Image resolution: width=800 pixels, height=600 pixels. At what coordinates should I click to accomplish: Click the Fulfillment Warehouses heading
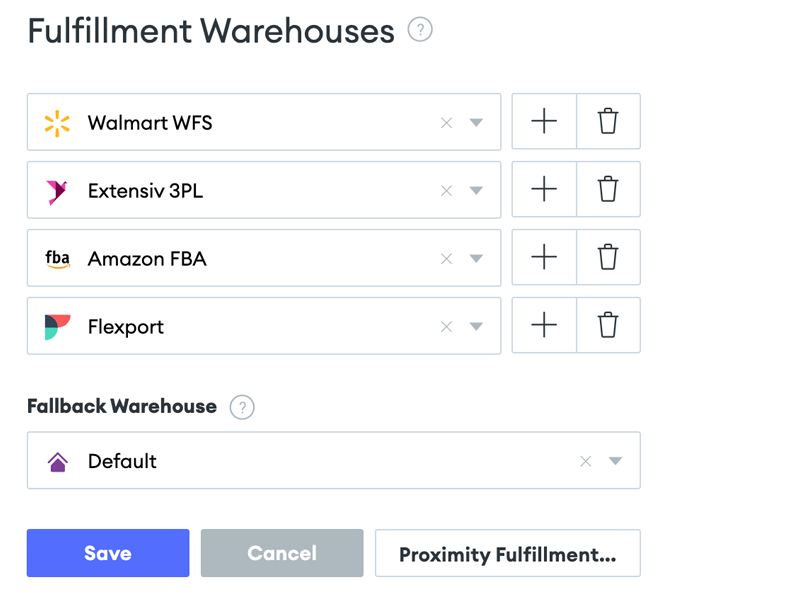coord(211,31)
